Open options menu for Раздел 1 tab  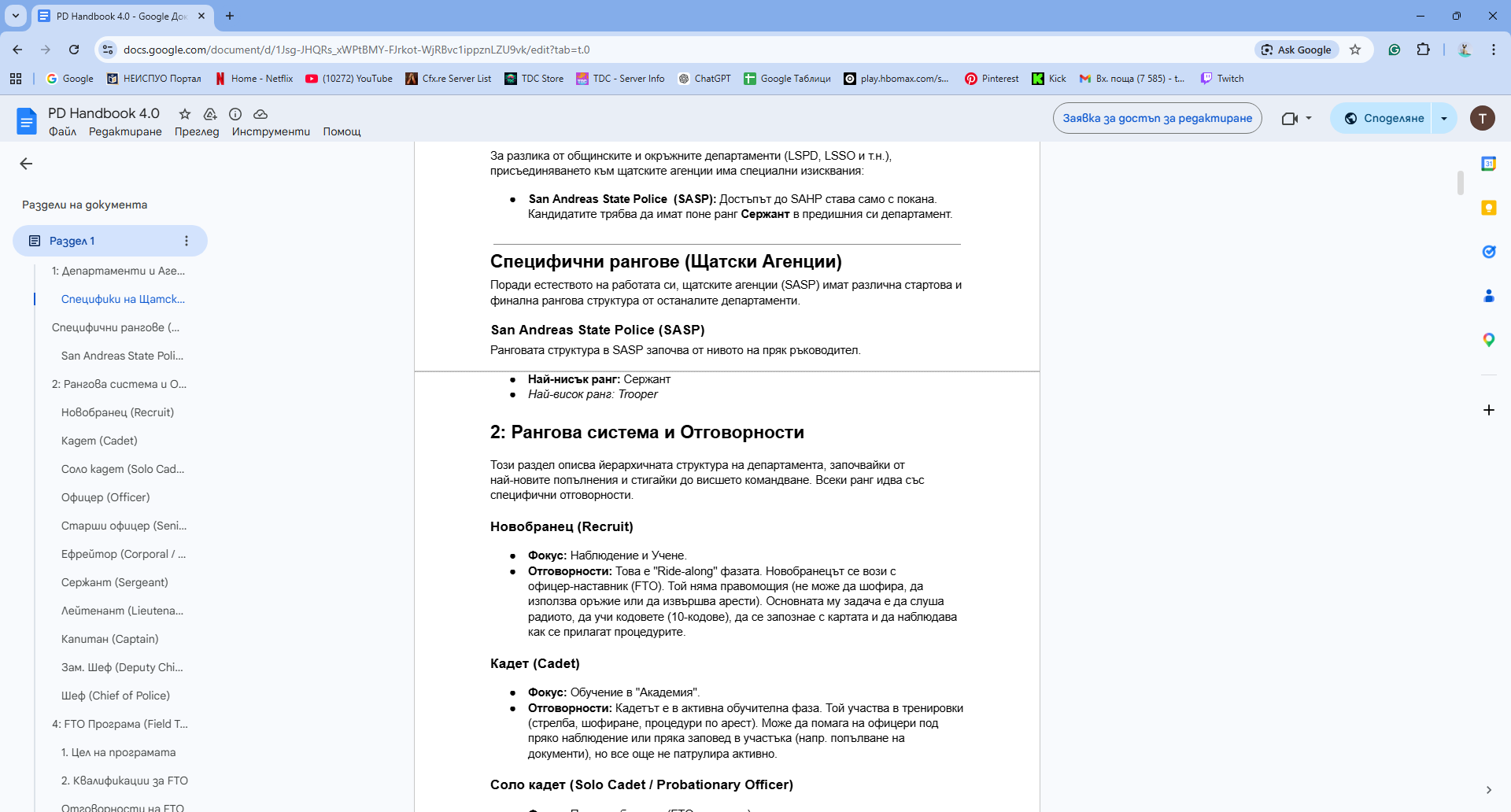point(187,241)
